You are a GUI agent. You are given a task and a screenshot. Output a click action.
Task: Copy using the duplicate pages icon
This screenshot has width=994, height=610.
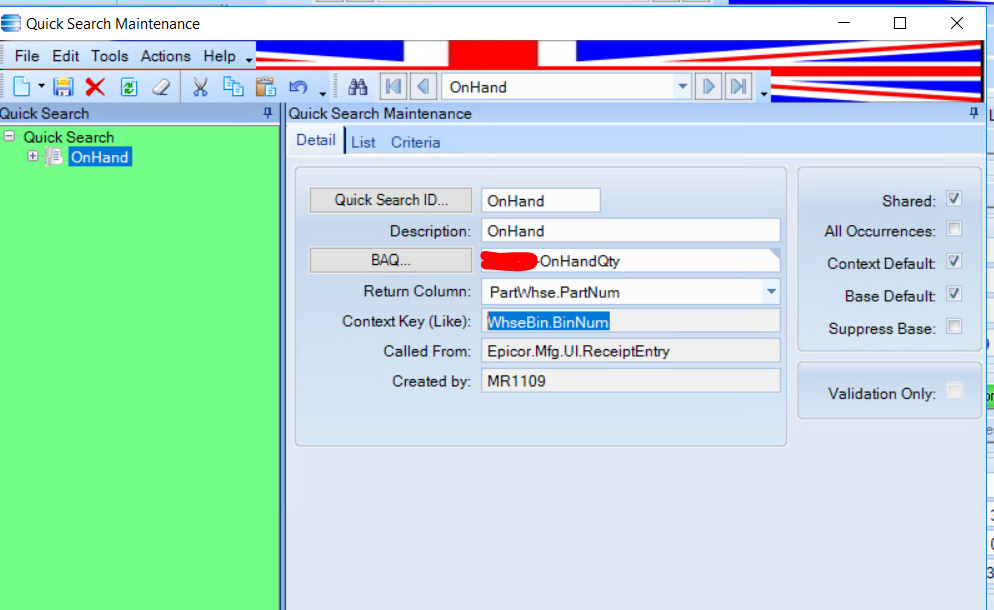tap(233, 86)
